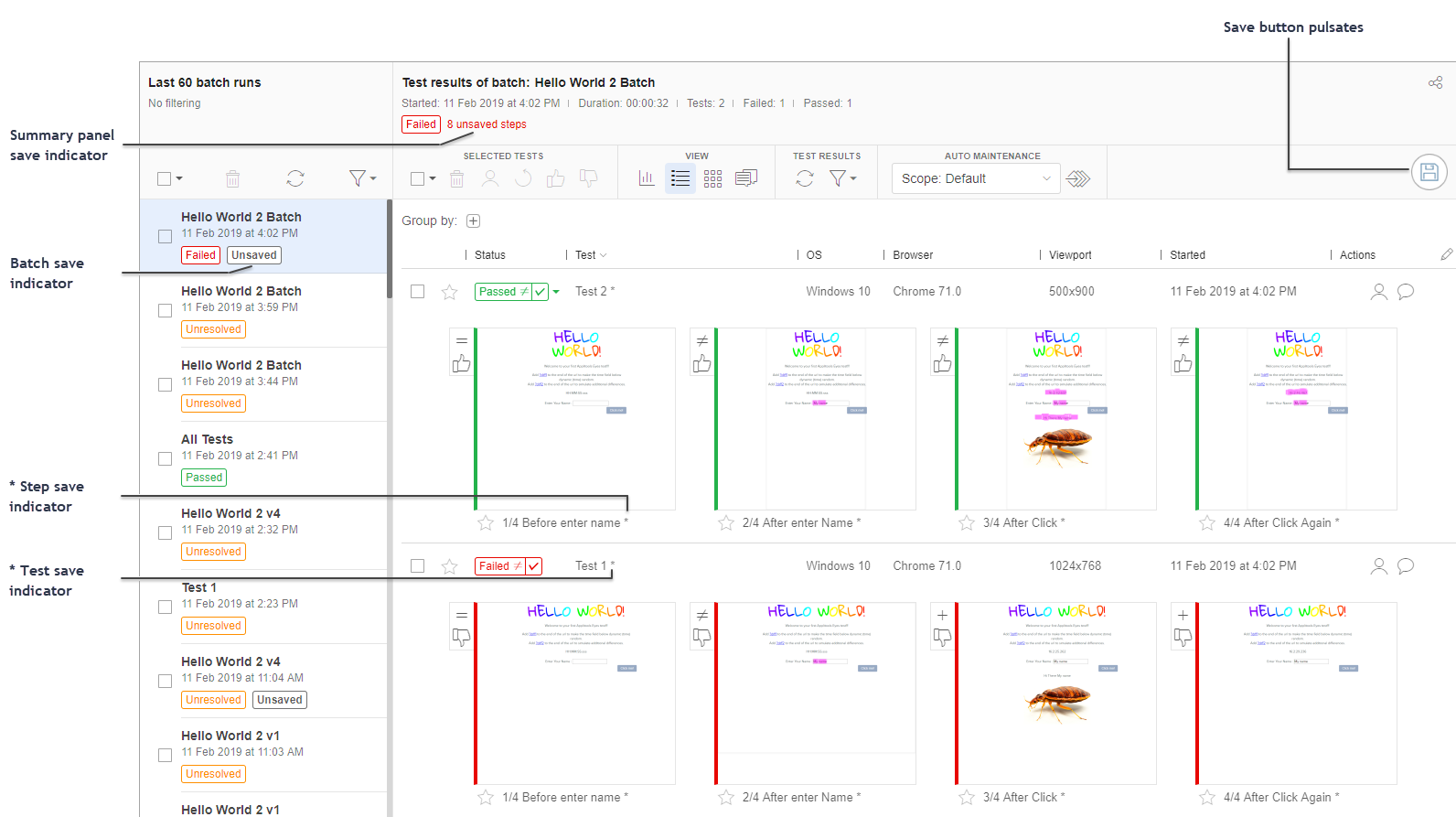Screen dimensions: 1456x817
Task: Open the 3/4 After Click step thumbnail
Action: pos(1056,418)
